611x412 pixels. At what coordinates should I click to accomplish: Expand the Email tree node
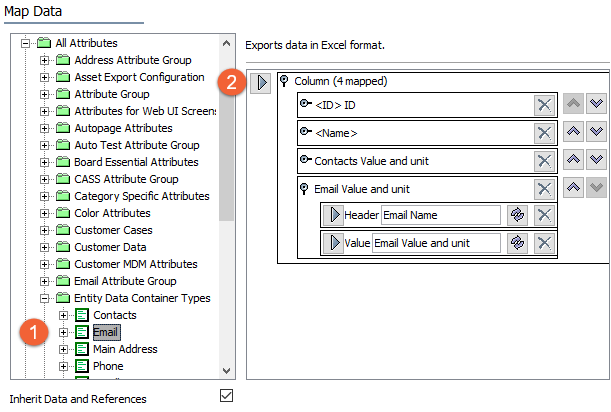click(x=63, y=332)
